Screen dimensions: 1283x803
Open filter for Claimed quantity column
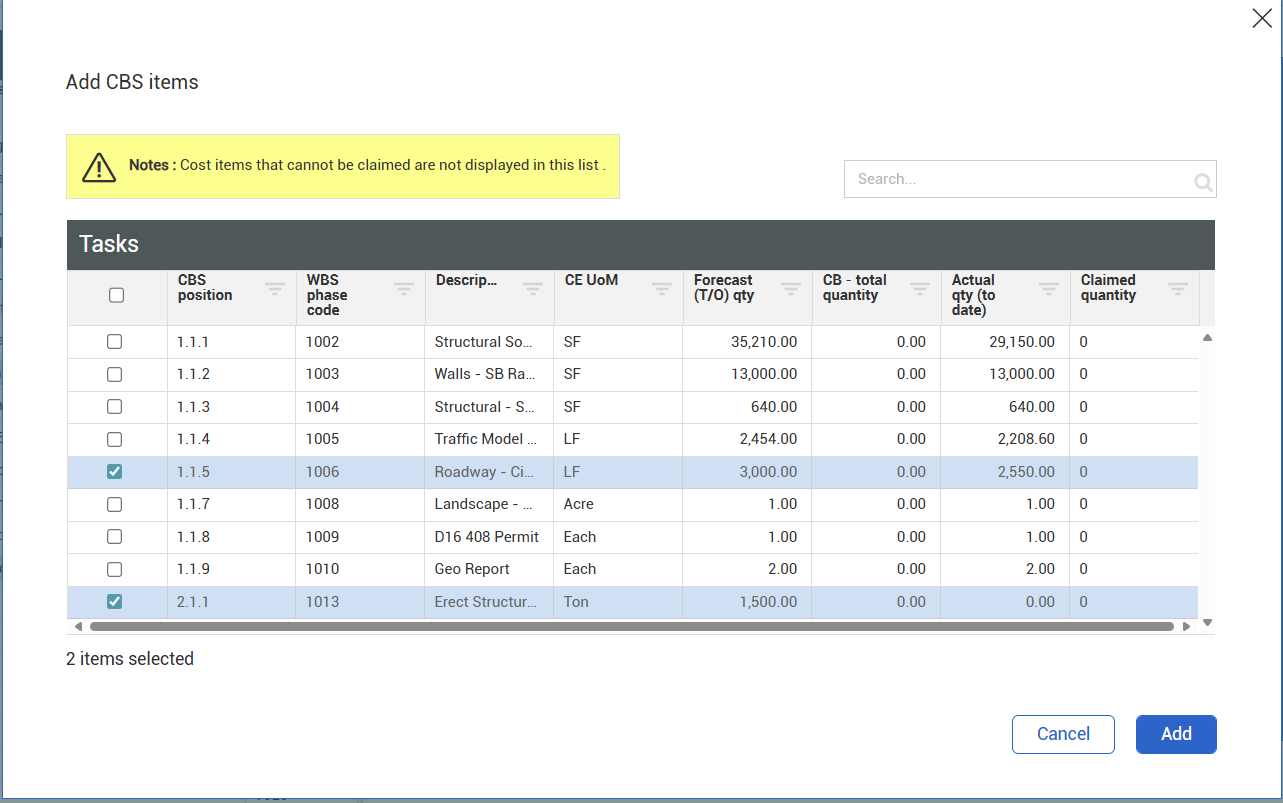pos(1177,289)
